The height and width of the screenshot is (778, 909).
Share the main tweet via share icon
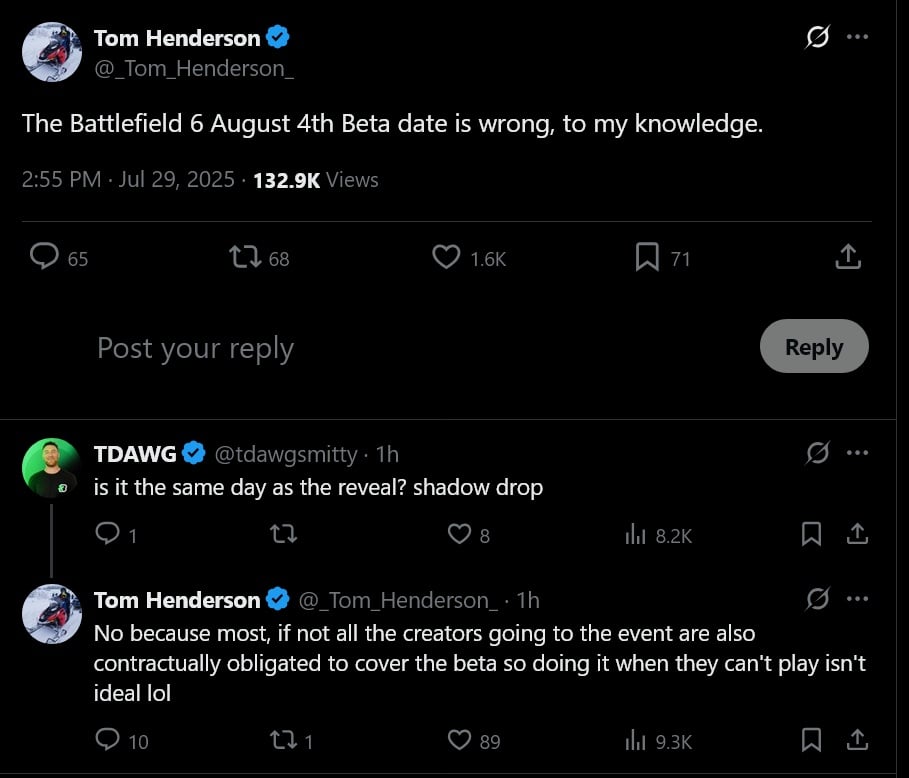[848, 256]
